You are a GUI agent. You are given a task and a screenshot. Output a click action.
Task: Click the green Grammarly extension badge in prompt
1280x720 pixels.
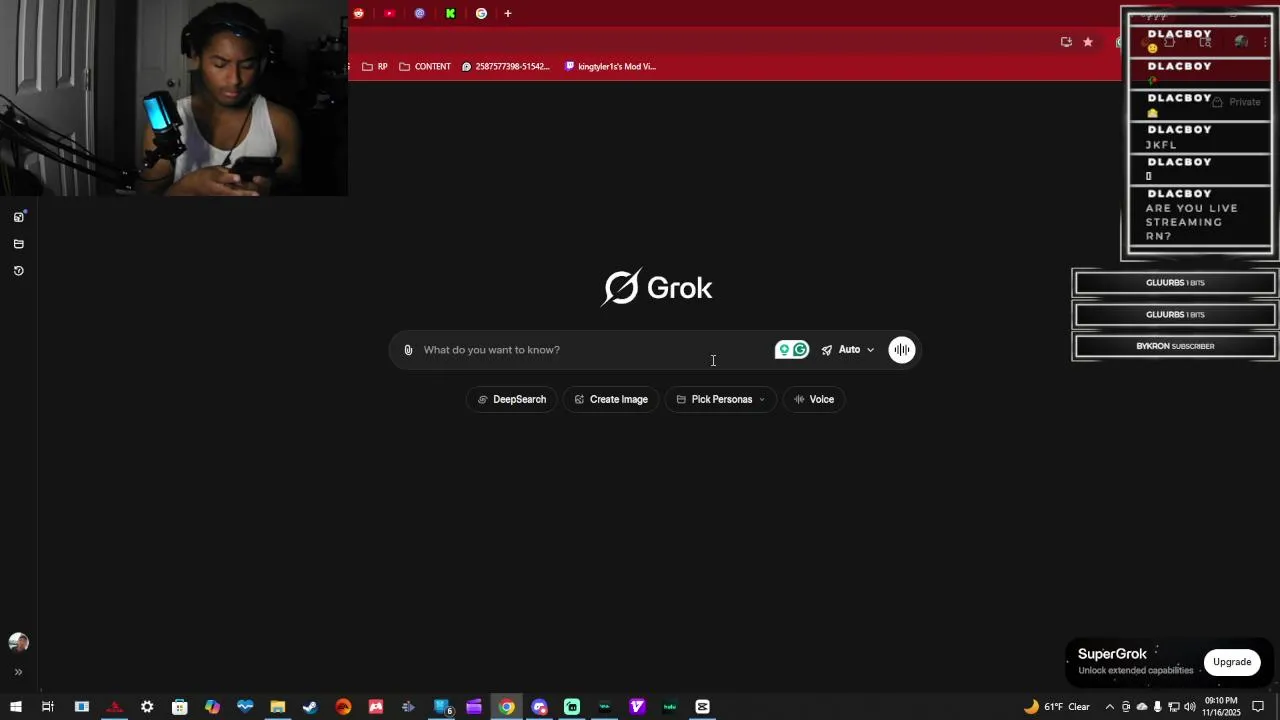(x=792, y=350)
